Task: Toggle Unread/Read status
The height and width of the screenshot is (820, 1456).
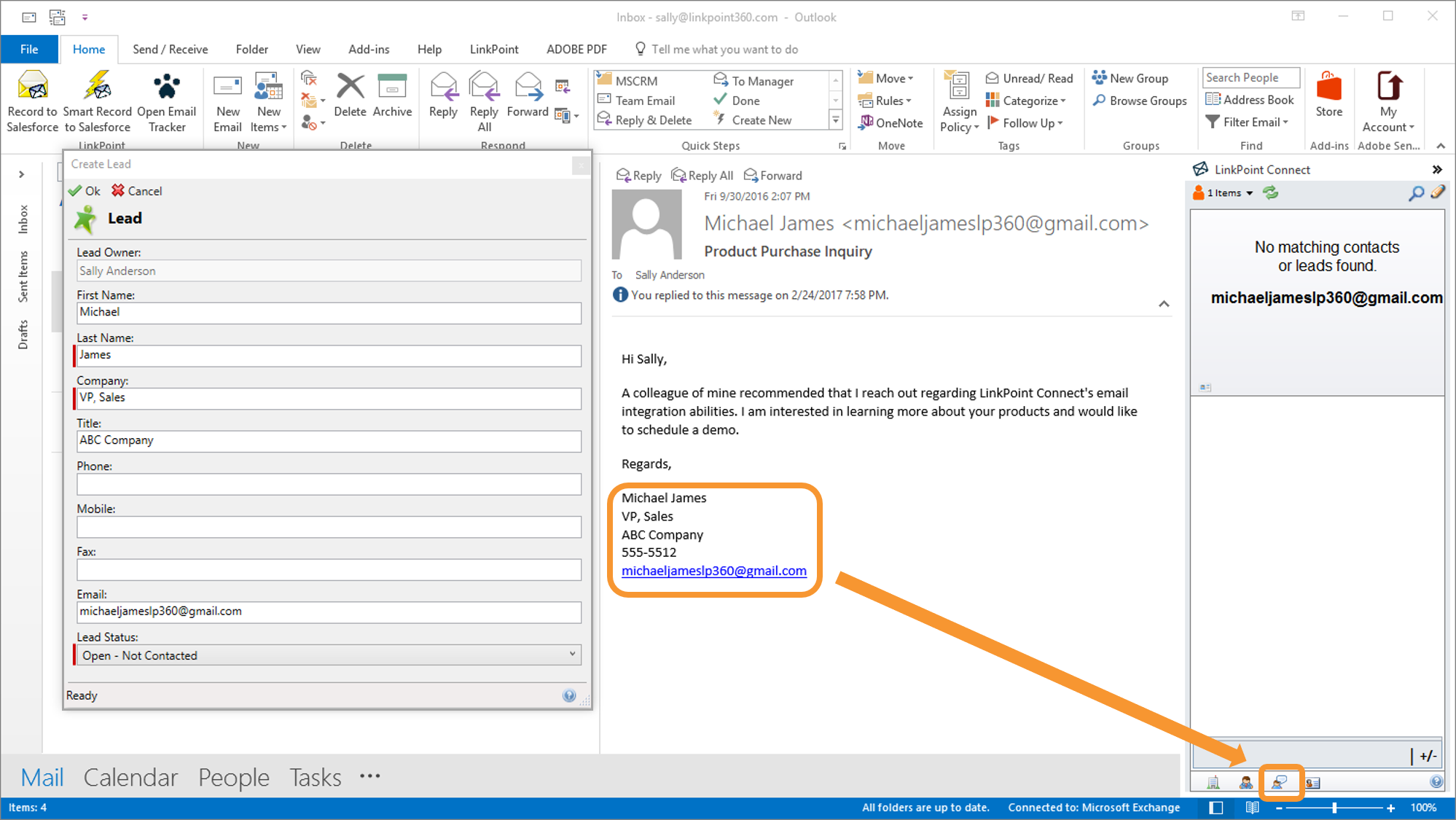Action: [x=1029, y=78]
